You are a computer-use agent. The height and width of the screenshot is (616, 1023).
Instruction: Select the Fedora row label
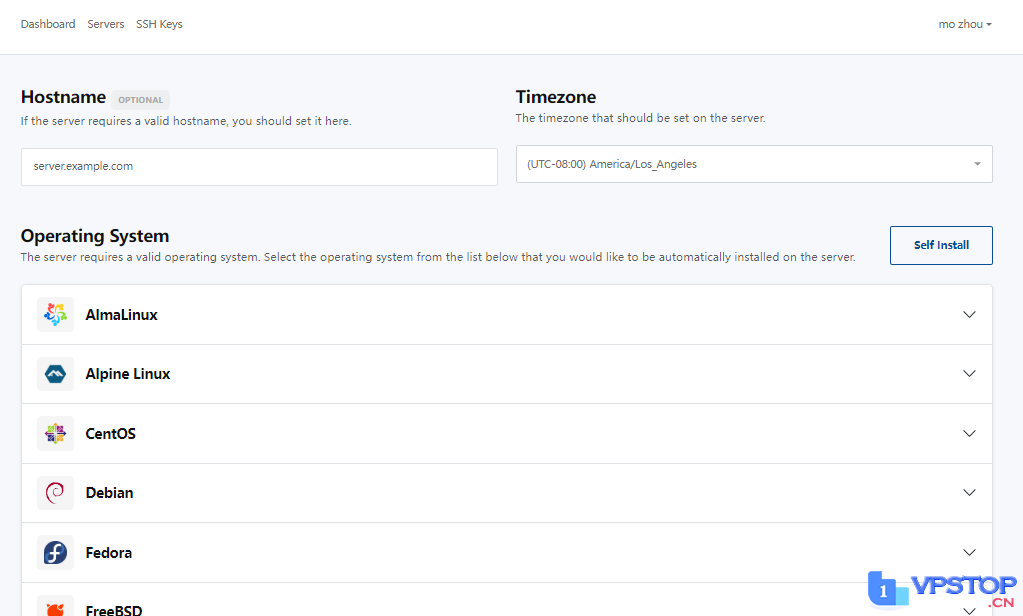(x=108, y=553)
